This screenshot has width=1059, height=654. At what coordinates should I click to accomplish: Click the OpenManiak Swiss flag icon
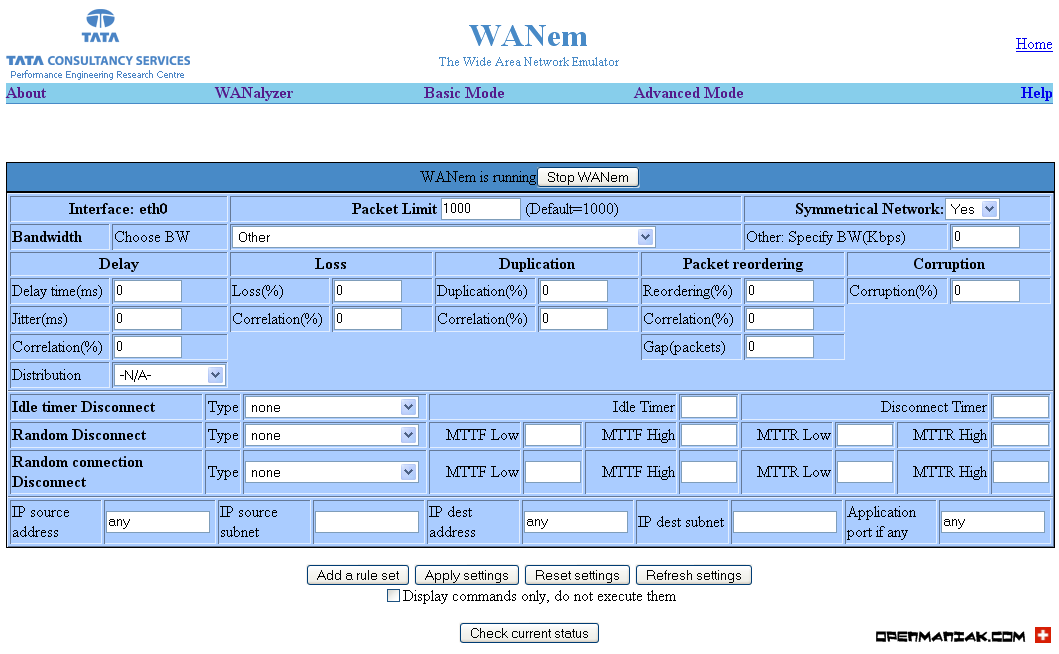click(1043, 635)
